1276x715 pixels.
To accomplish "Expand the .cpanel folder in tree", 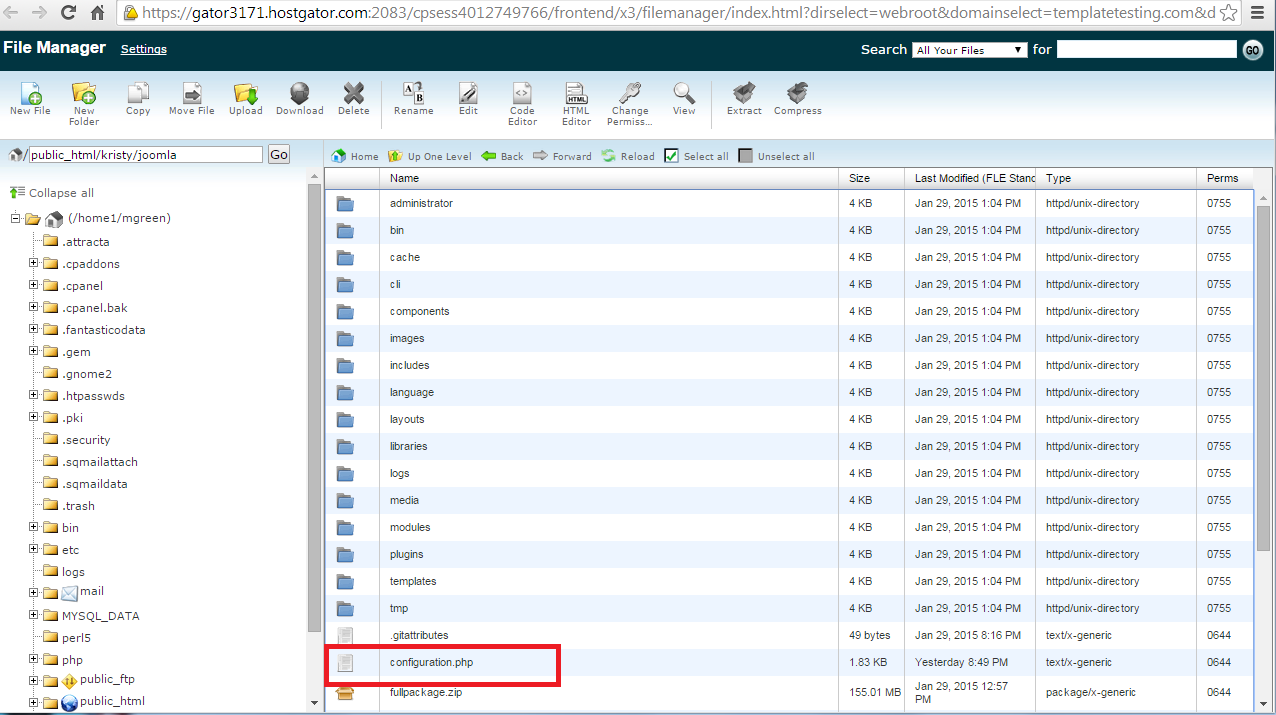I will pyautogui.click(x=33, y=286).
